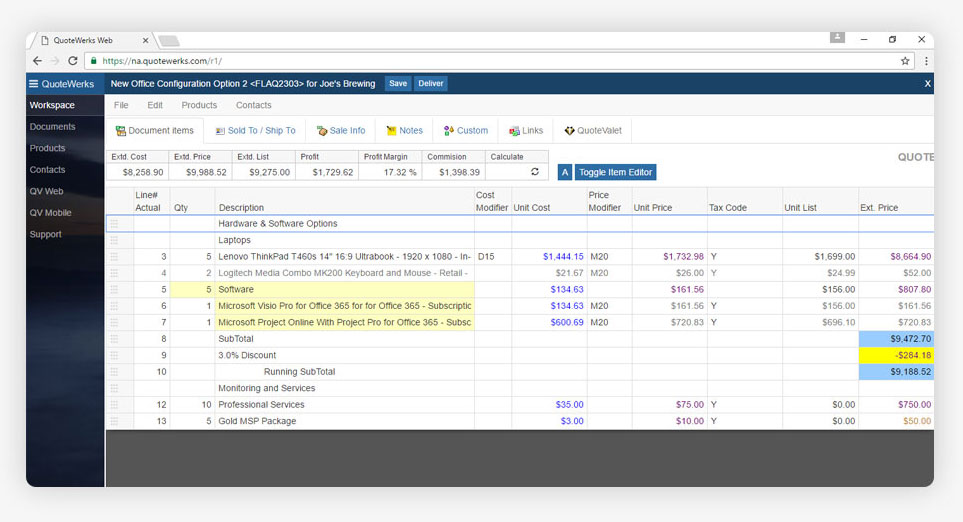Click the blue A button
Viewport: 963px width, 522px height.
[564, 173]
